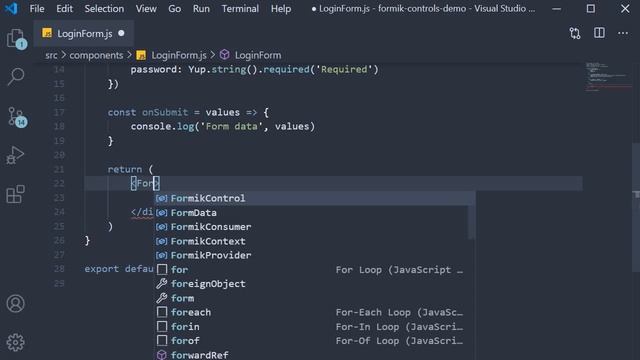Open Source Control view with 14 badge
The width and height of the screenshot is (640, 360).
[16, 117]
